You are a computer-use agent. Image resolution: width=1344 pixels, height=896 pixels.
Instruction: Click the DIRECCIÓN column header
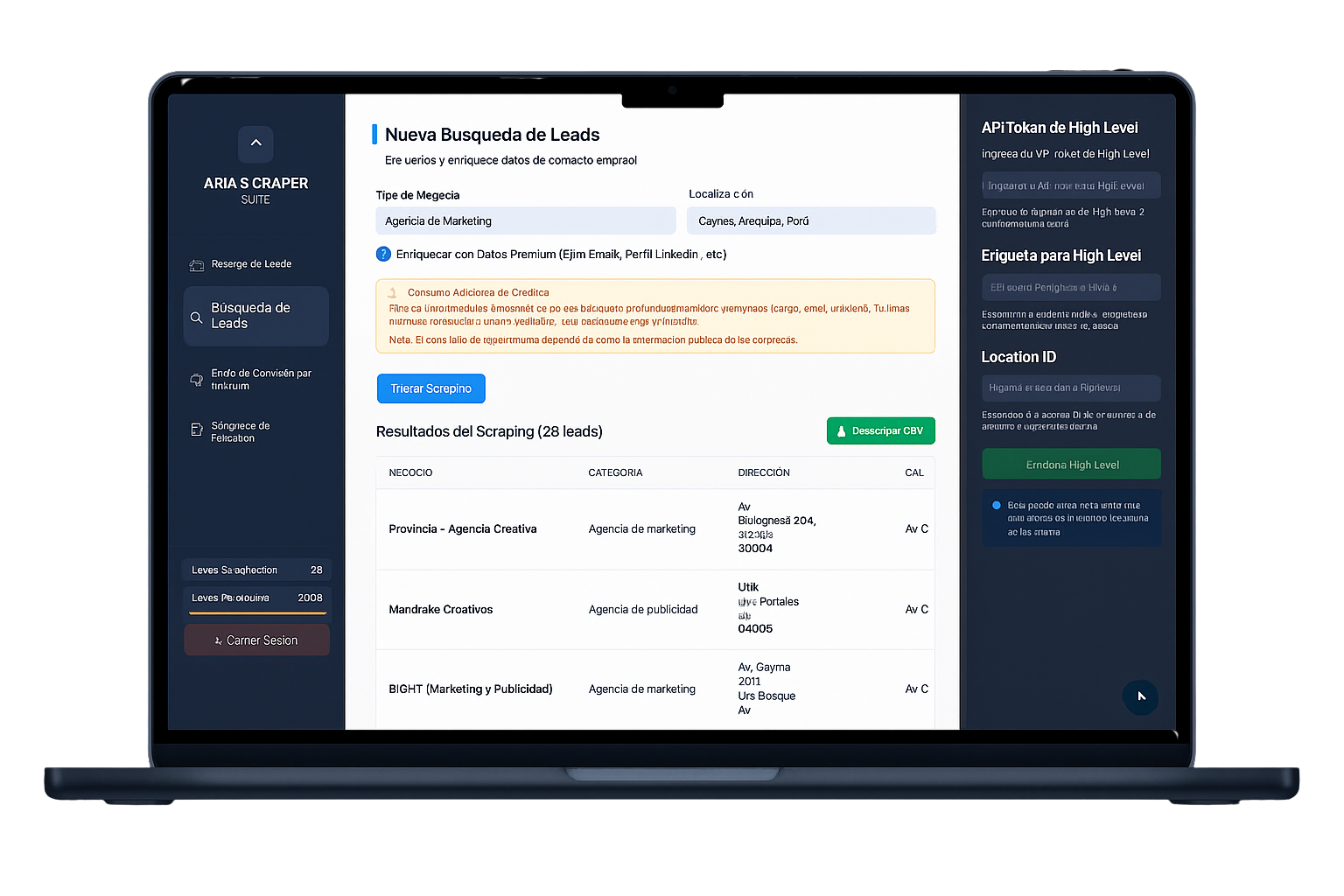tap(764, 472)
